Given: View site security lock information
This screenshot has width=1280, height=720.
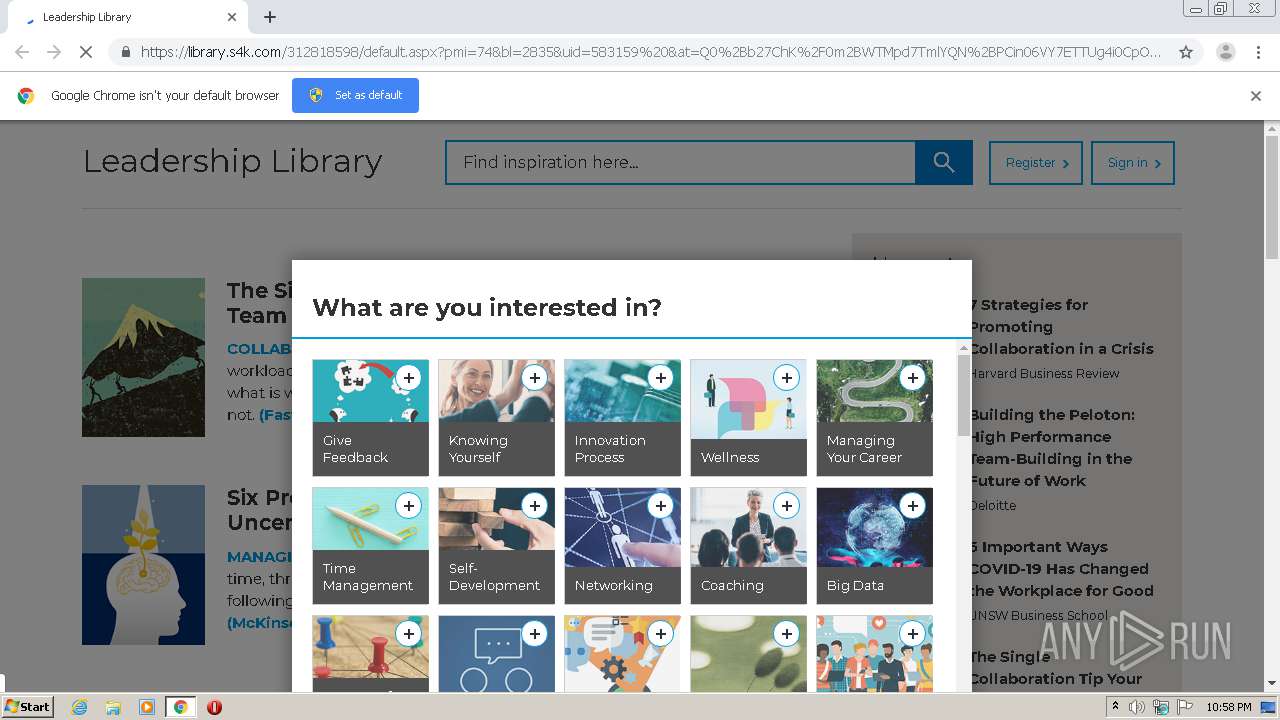Looking at the screenshot, I should click(x=125, y=52).
